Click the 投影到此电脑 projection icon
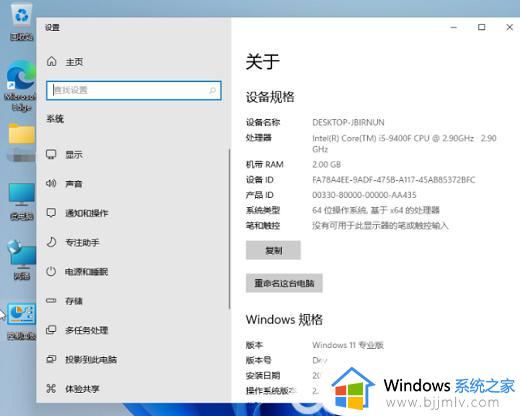This screenshot has width=520, height=416. coord(51,359)
